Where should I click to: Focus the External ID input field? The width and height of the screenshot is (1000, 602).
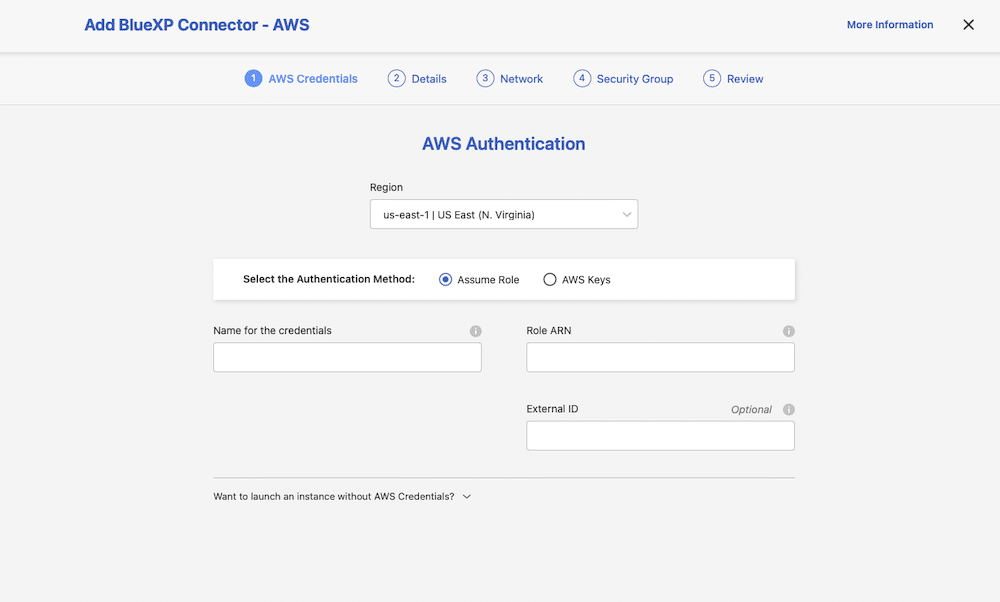pos(660,436)
